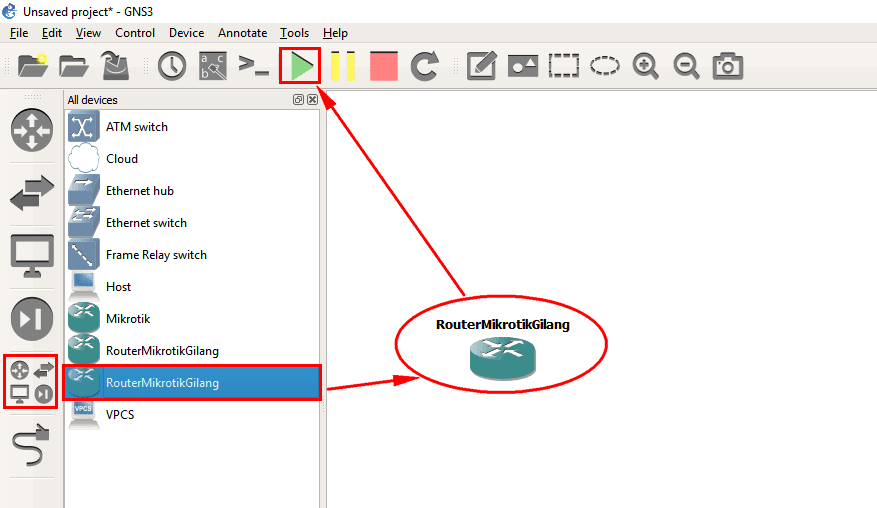
Task: Select Mikrotik in device list
Action: pyautogui.click(x=193, y=318)
